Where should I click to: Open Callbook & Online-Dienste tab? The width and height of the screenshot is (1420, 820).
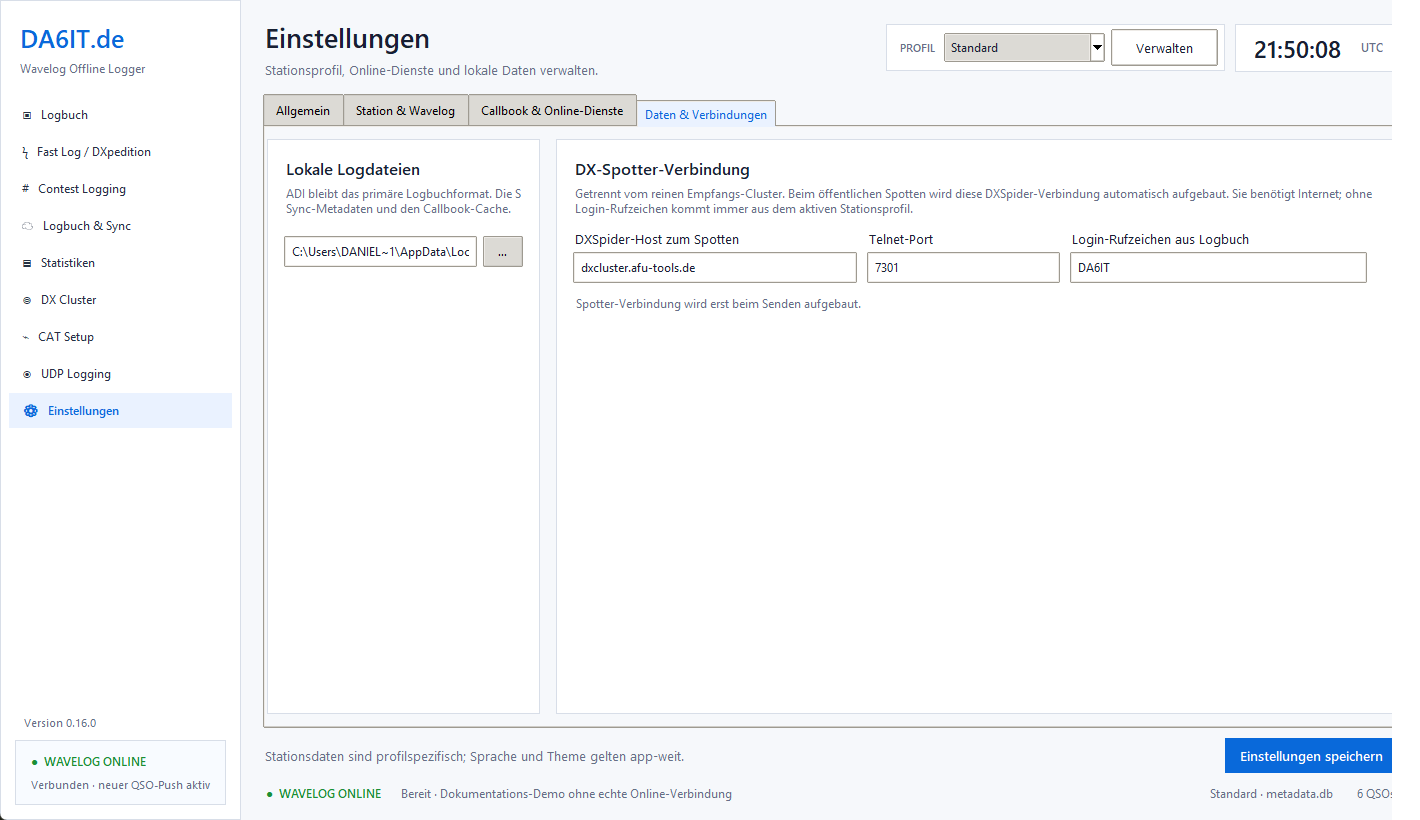click(x=552, y=111)
